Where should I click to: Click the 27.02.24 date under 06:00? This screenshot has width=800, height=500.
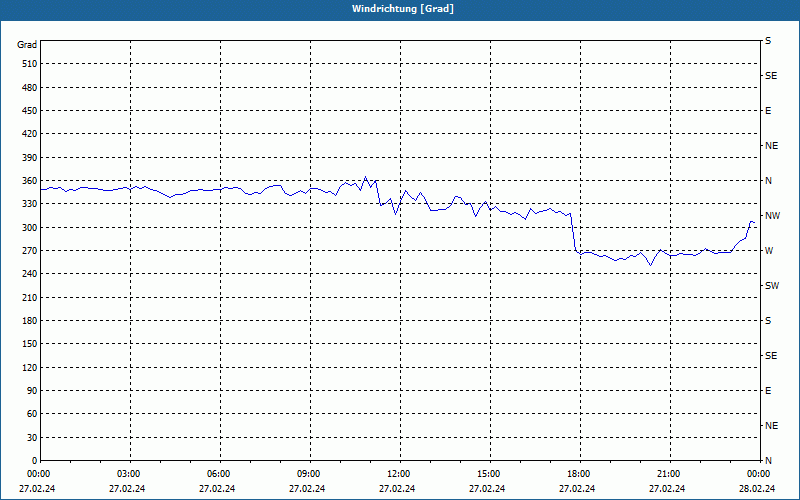click(x=217, y=489)
